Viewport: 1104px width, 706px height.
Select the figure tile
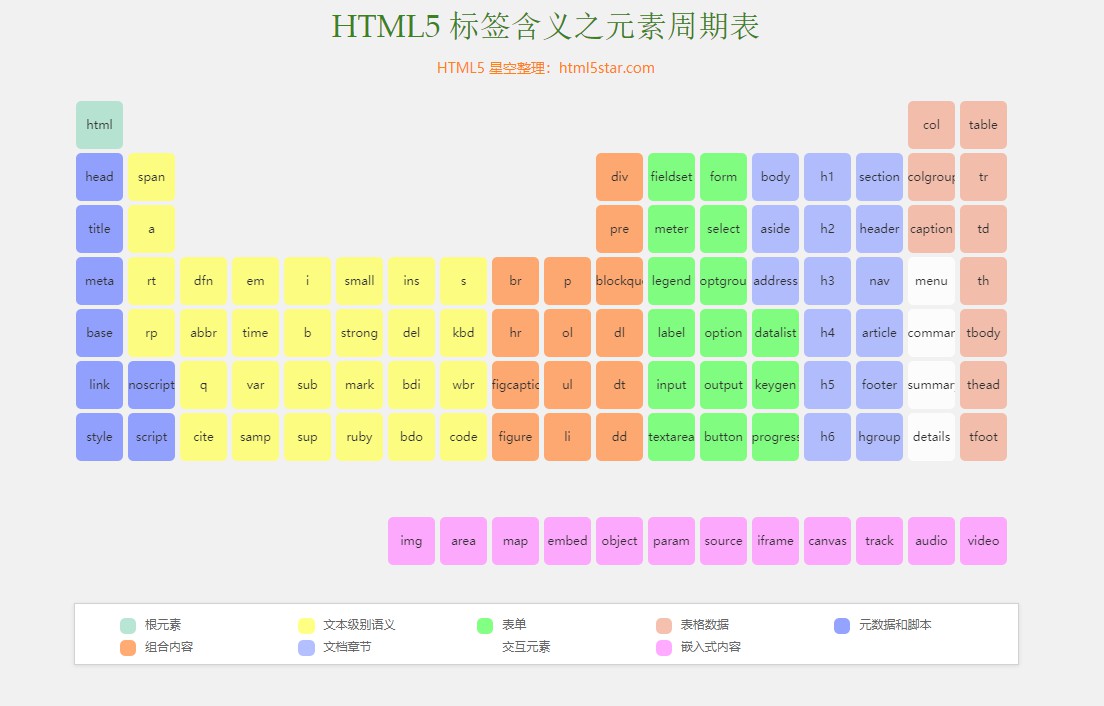[x=515, y=437]
